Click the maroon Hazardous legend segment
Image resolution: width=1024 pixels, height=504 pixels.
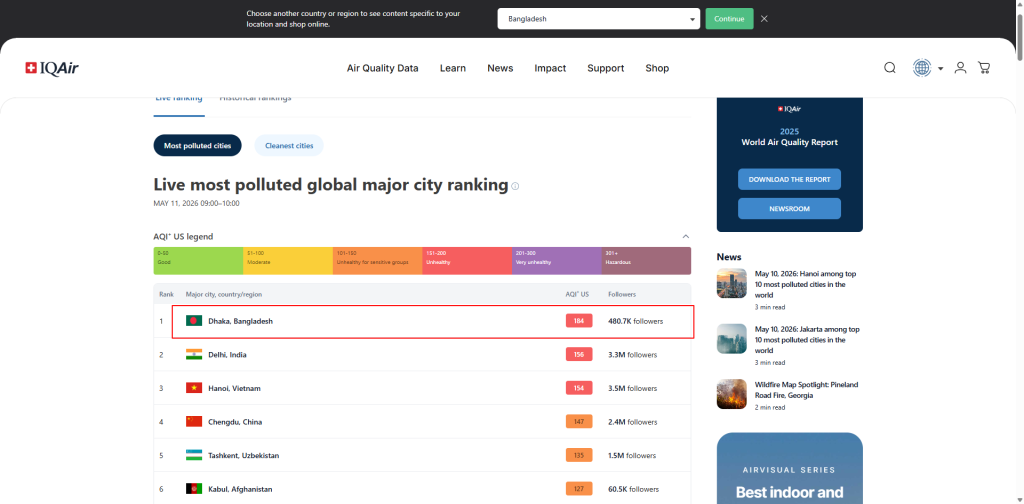(646, 260)
